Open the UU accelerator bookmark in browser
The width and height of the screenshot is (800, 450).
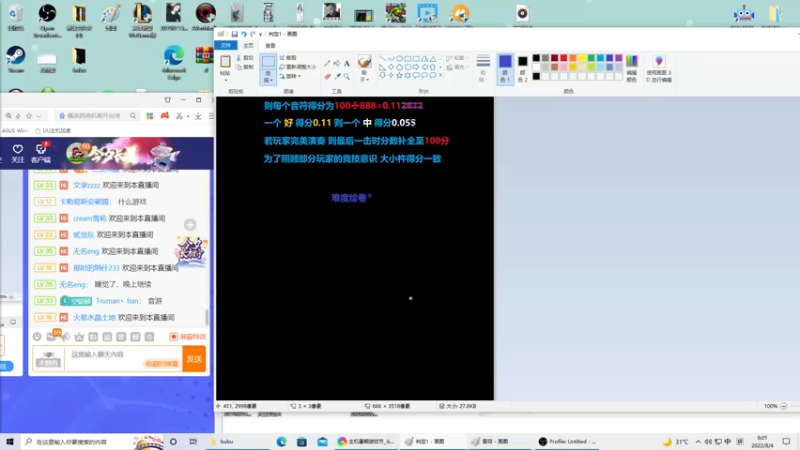click(x=53, y=131)
